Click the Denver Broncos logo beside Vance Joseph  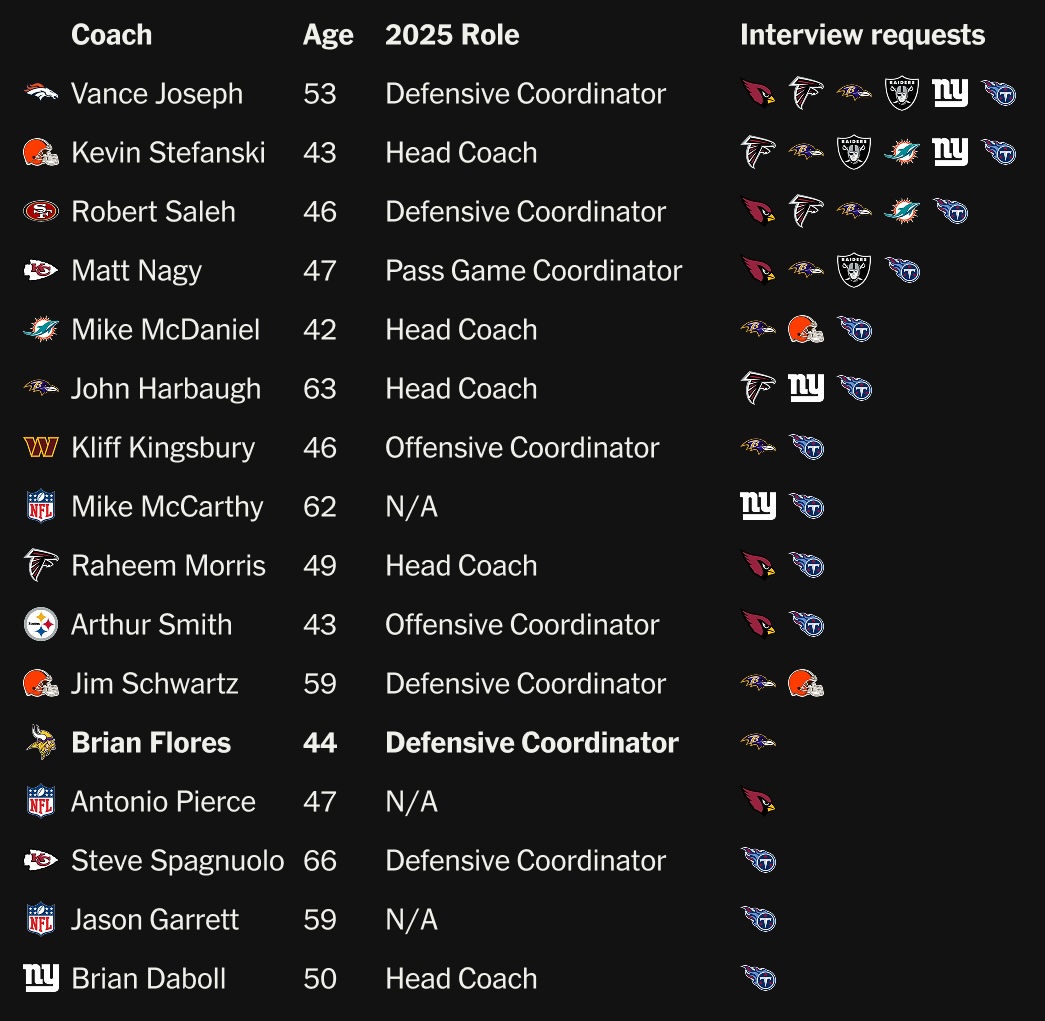pyautogui.click(x=41, y=94)
